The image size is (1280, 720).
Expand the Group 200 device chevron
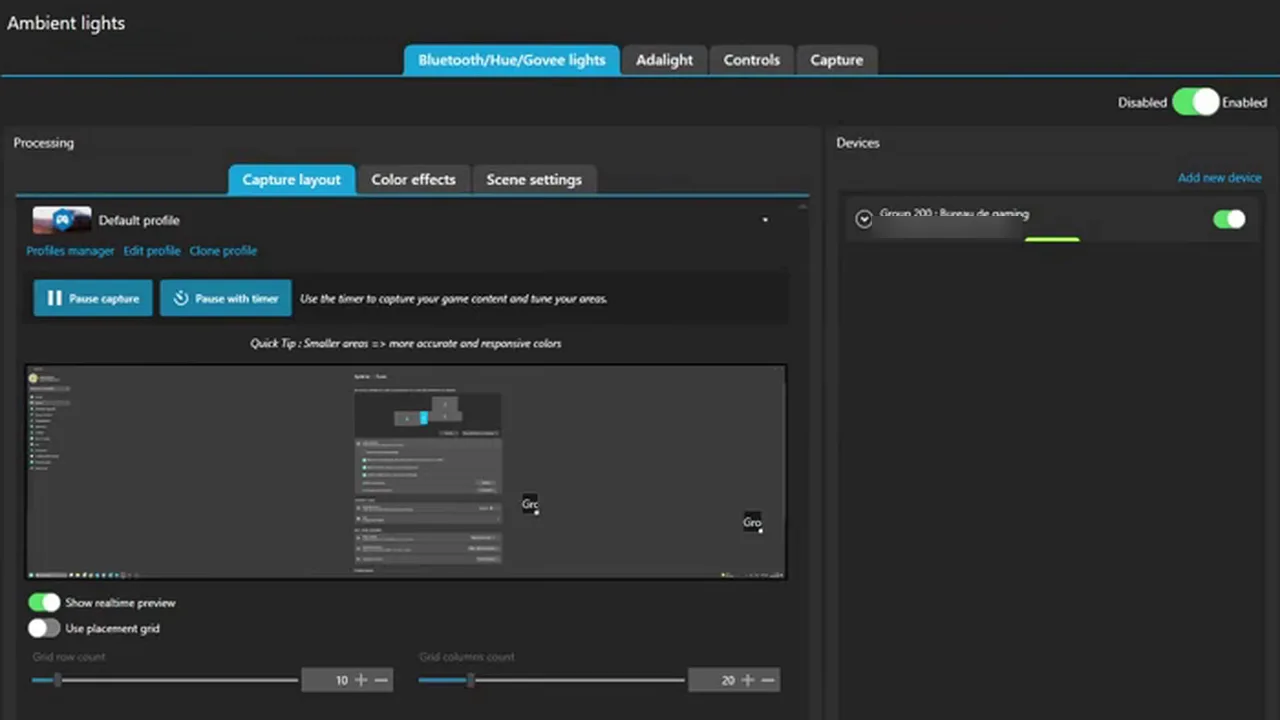864,219
